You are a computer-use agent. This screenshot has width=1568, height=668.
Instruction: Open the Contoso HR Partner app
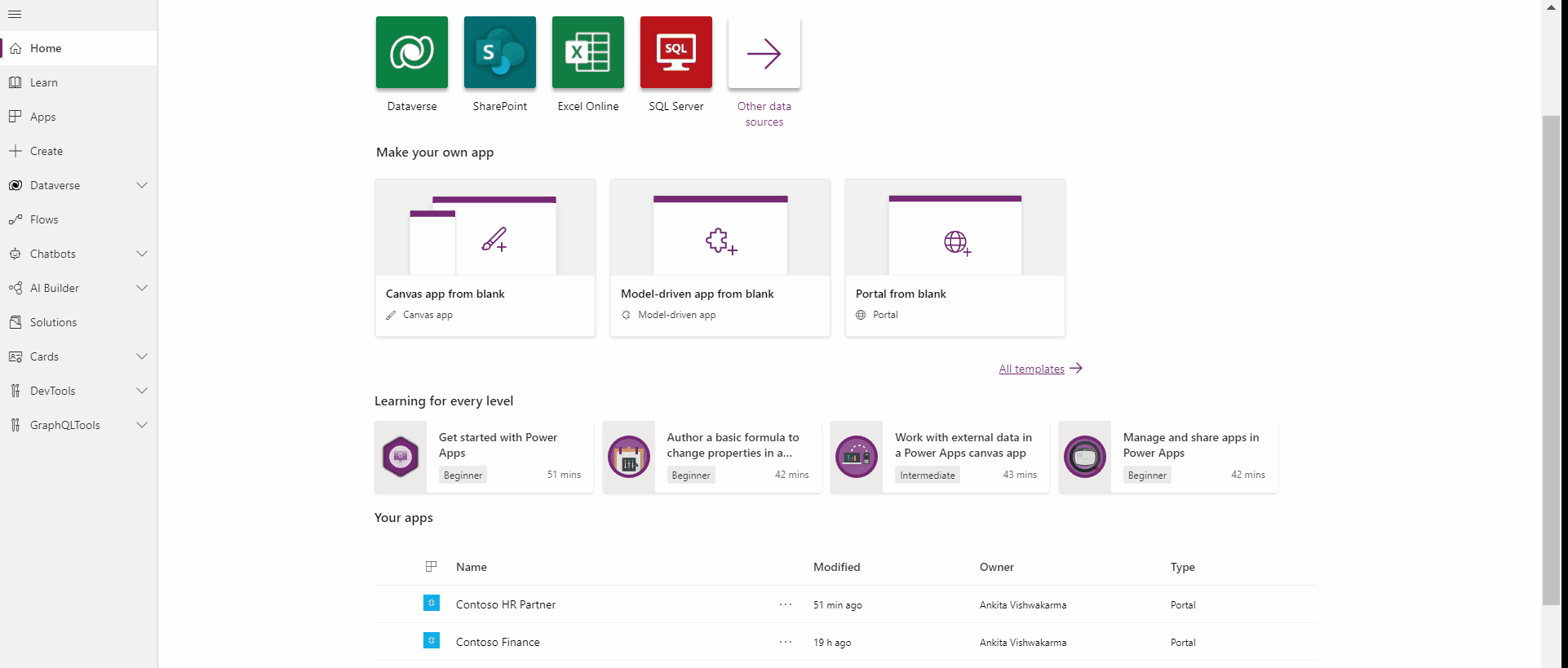505,604
